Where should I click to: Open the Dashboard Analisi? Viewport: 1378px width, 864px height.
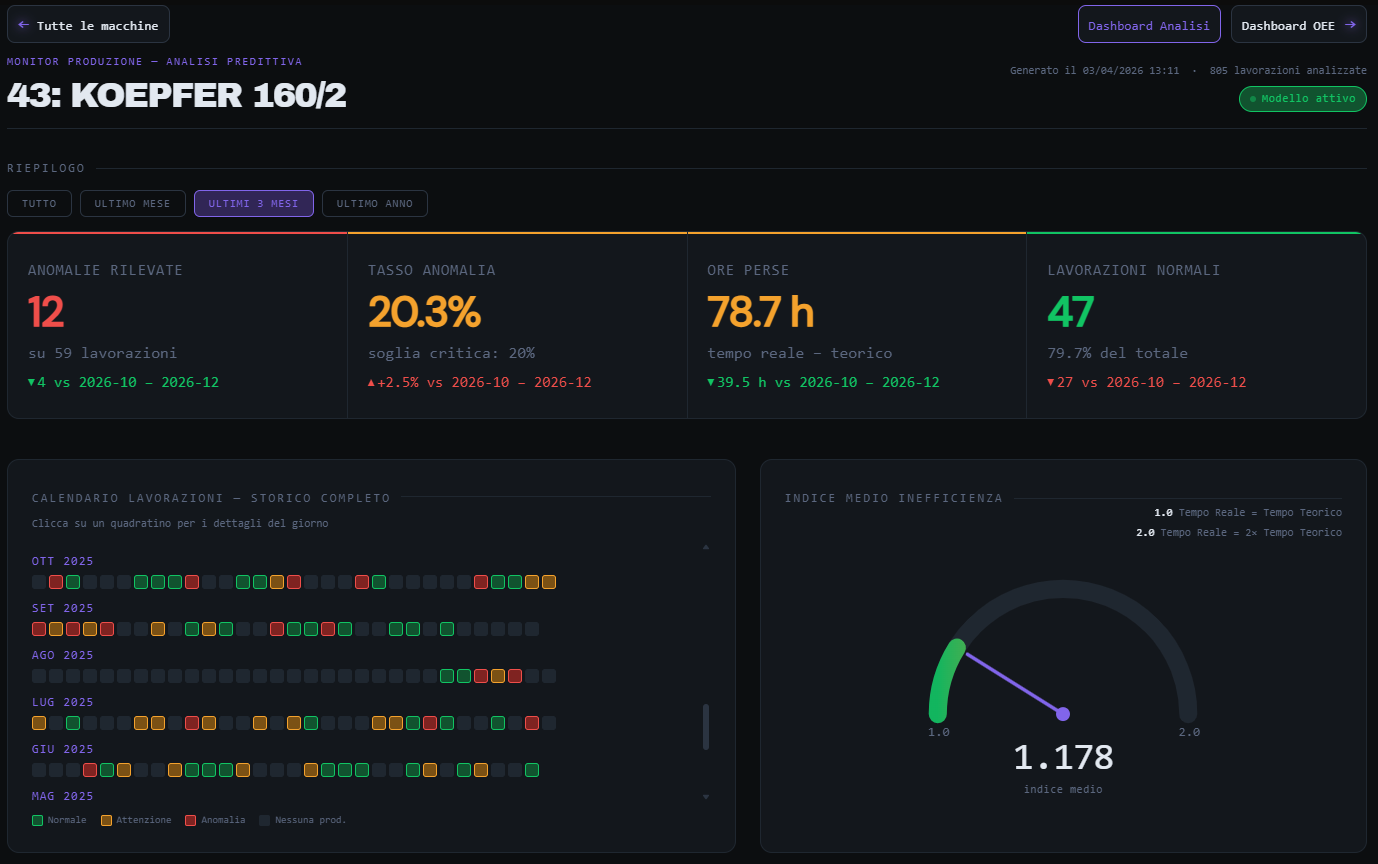(x=1148, y=24)
